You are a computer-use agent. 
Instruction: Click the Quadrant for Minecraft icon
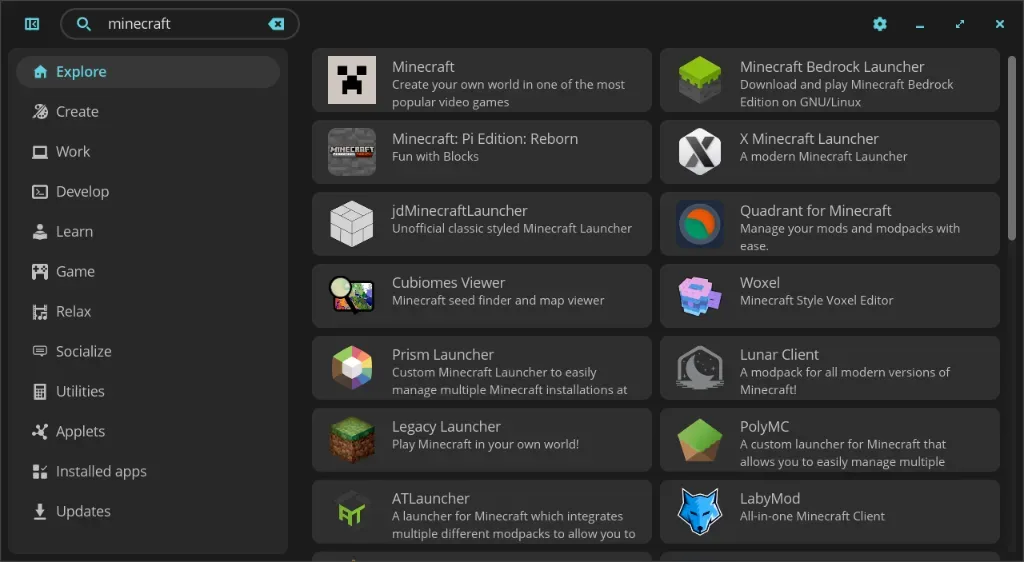tap(699, 224)
